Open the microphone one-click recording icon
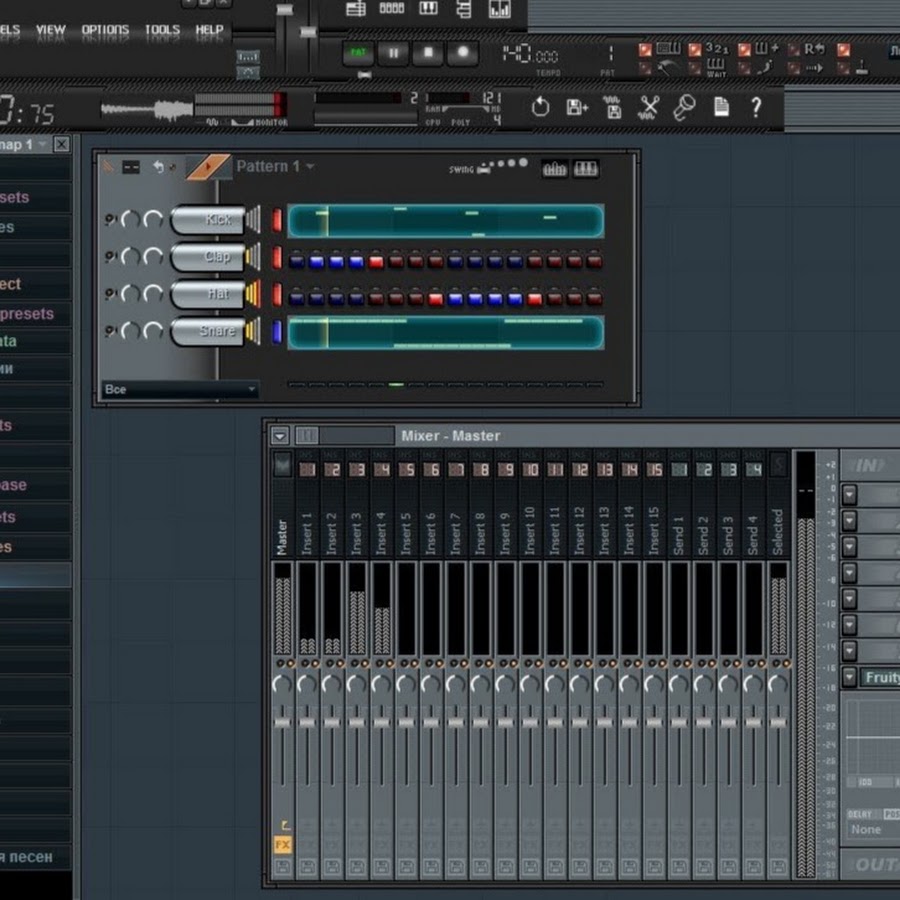Image resolution: width=900 pixels, height=900 pixels. [684, 107]
